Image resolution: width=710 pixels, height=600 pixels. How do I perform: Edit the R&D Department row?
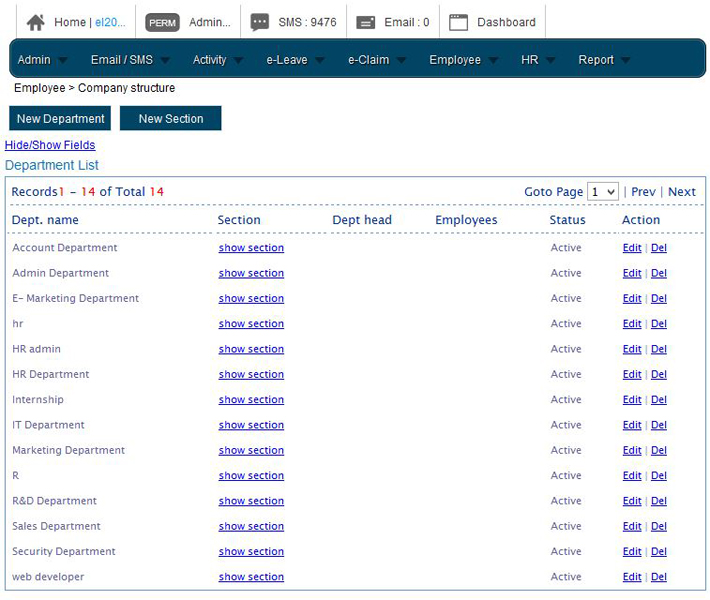(x=632, y=501)
